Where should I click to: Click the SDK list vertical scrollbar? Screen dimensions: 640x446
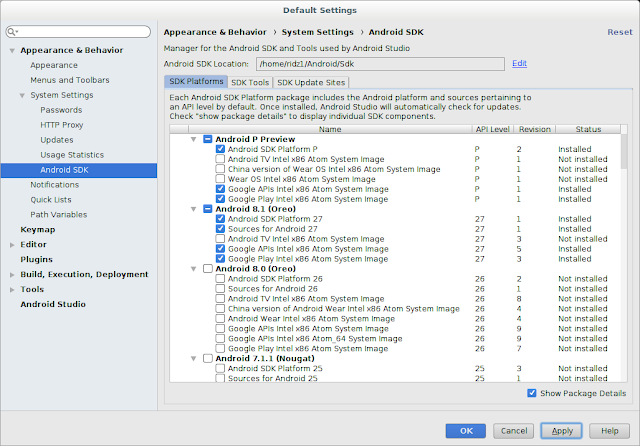click(x=624, y=151)
